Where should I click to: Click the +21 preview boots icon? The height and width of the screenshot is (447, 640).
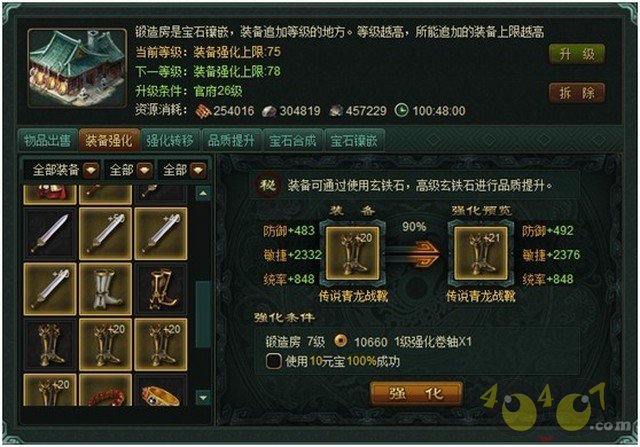(x=481, y=254)
